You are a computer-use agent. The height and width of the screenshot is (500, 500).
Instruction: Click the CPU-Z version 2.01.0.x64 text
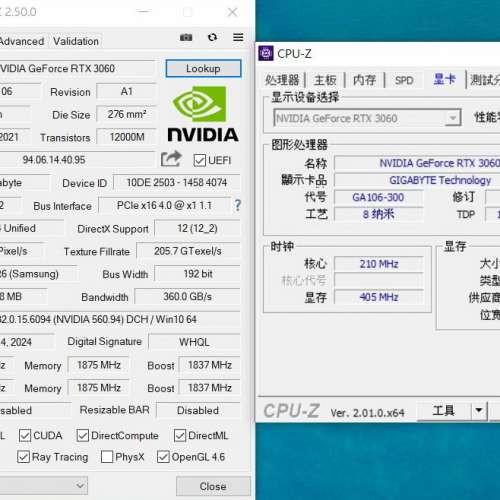368,413
